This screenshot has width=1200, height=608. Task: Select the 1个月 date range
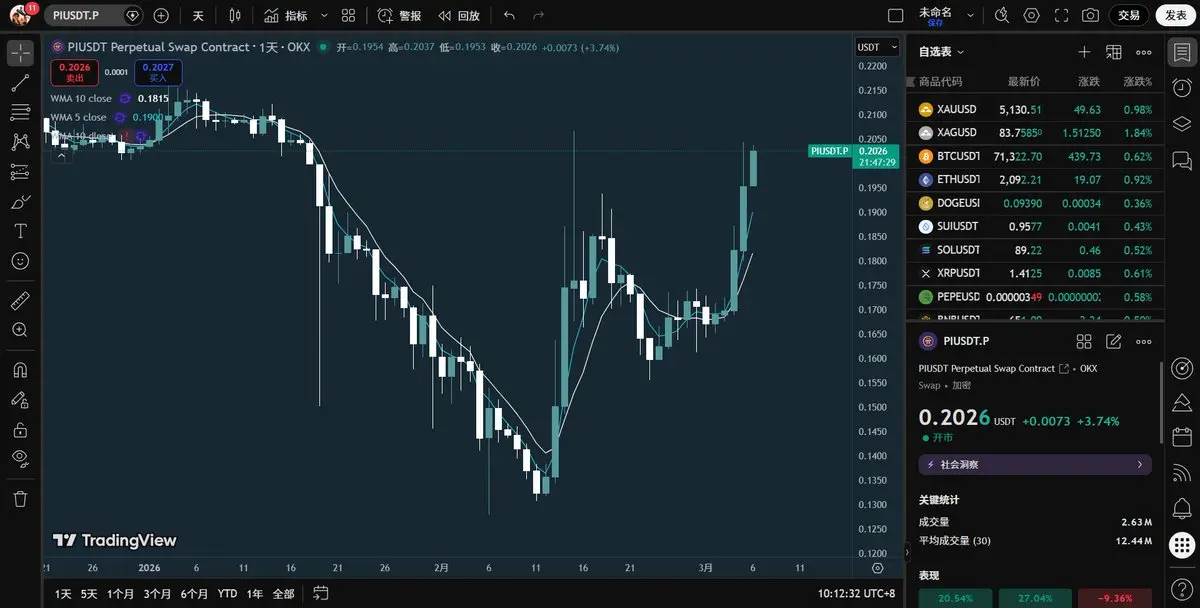tap(121, 593)
